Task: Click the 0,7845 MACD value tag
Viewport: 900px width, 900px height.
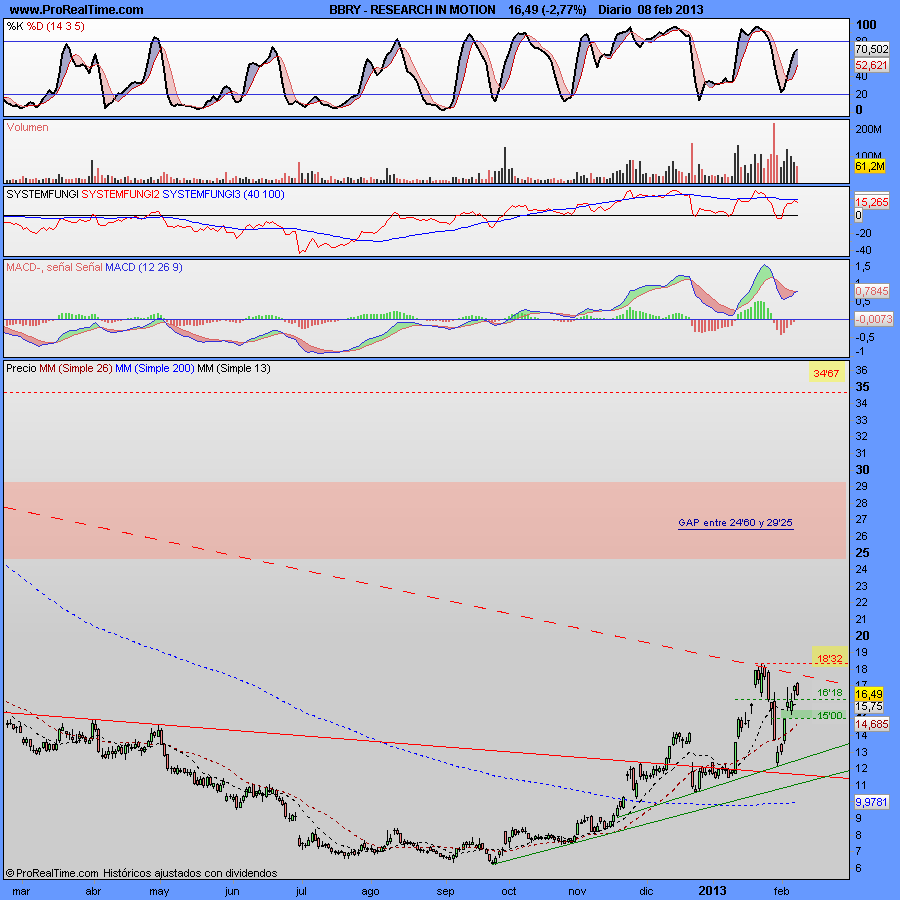Action: (872, 292)
